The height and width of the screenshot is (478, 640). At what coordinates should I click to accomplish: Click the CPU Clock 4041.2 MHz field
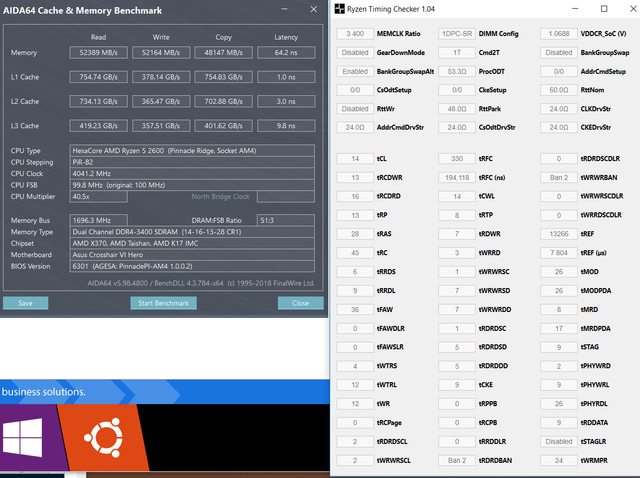click(192, 173)
